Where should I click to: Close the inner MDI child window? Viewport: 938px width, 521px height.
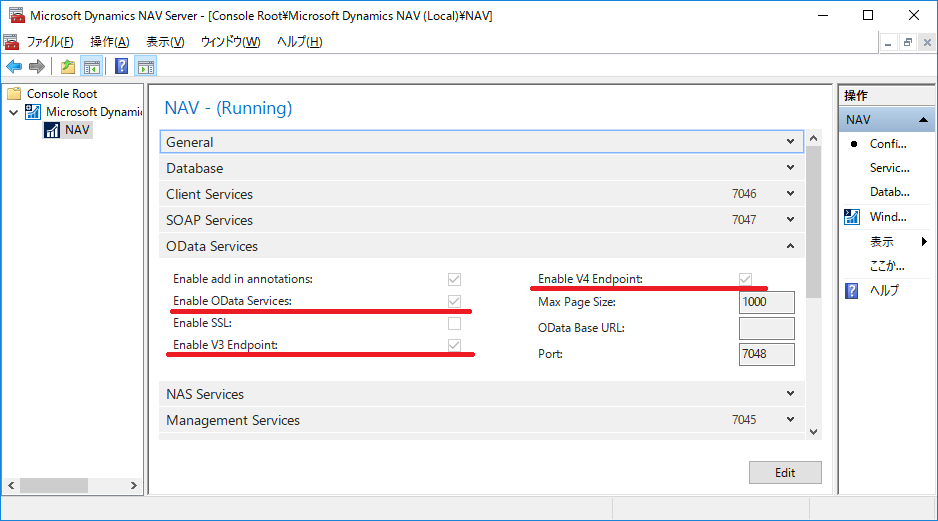(927, 42)
